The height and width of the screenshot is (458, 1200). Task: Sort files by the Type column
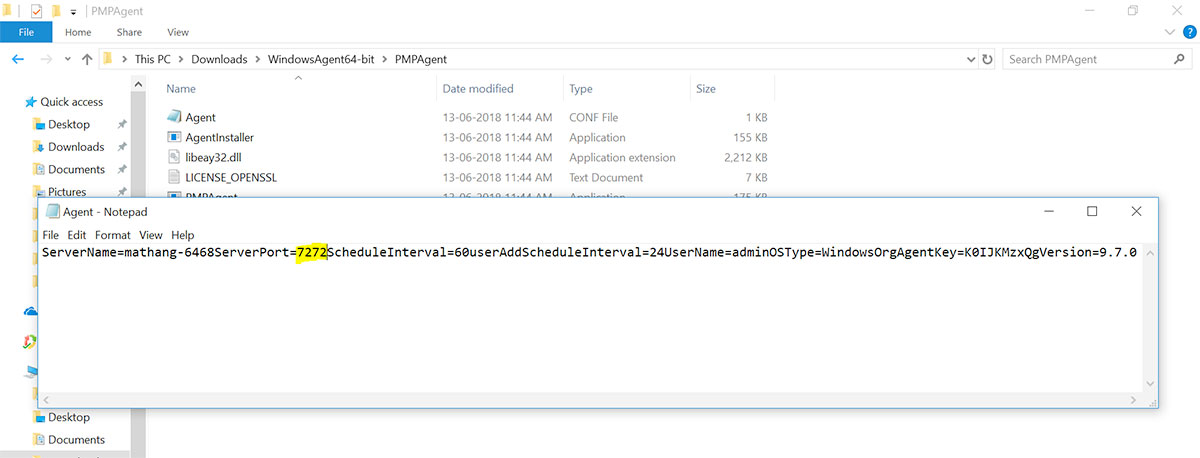point(581,89)
